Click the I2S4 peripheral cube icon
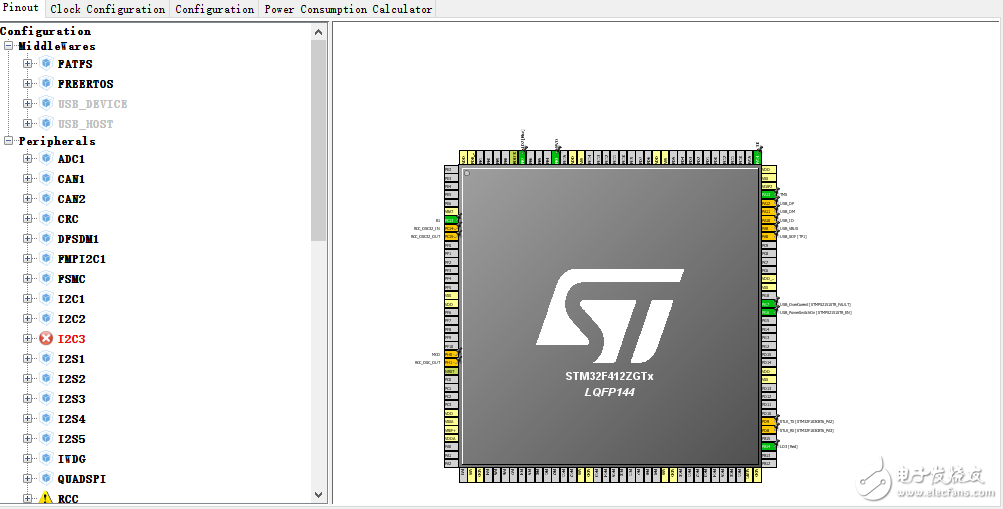Viewport: 1003px width, 509px height. coord(46,418)
